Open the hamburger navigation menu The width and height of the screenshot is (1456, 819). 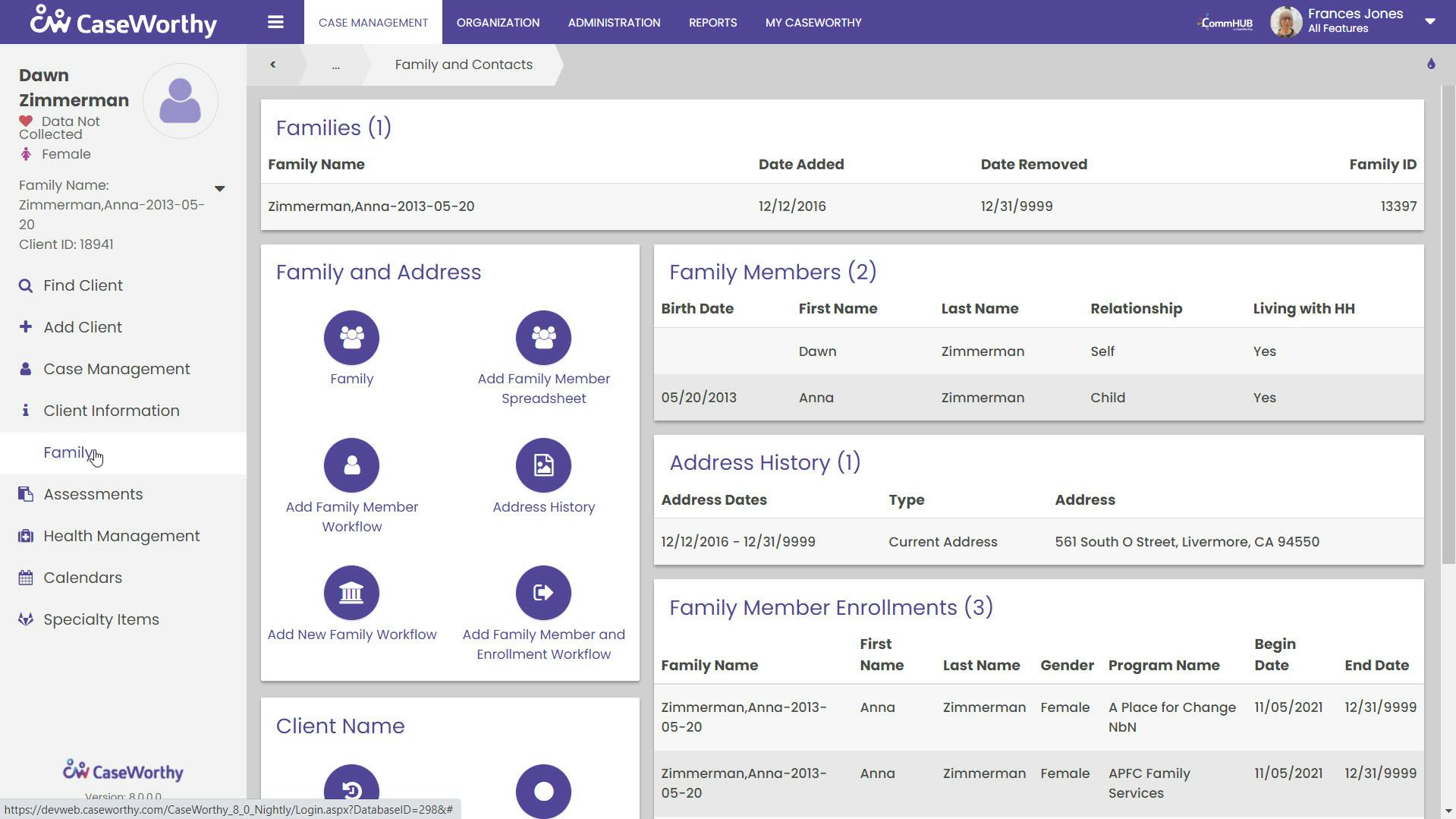pos(275,22)
